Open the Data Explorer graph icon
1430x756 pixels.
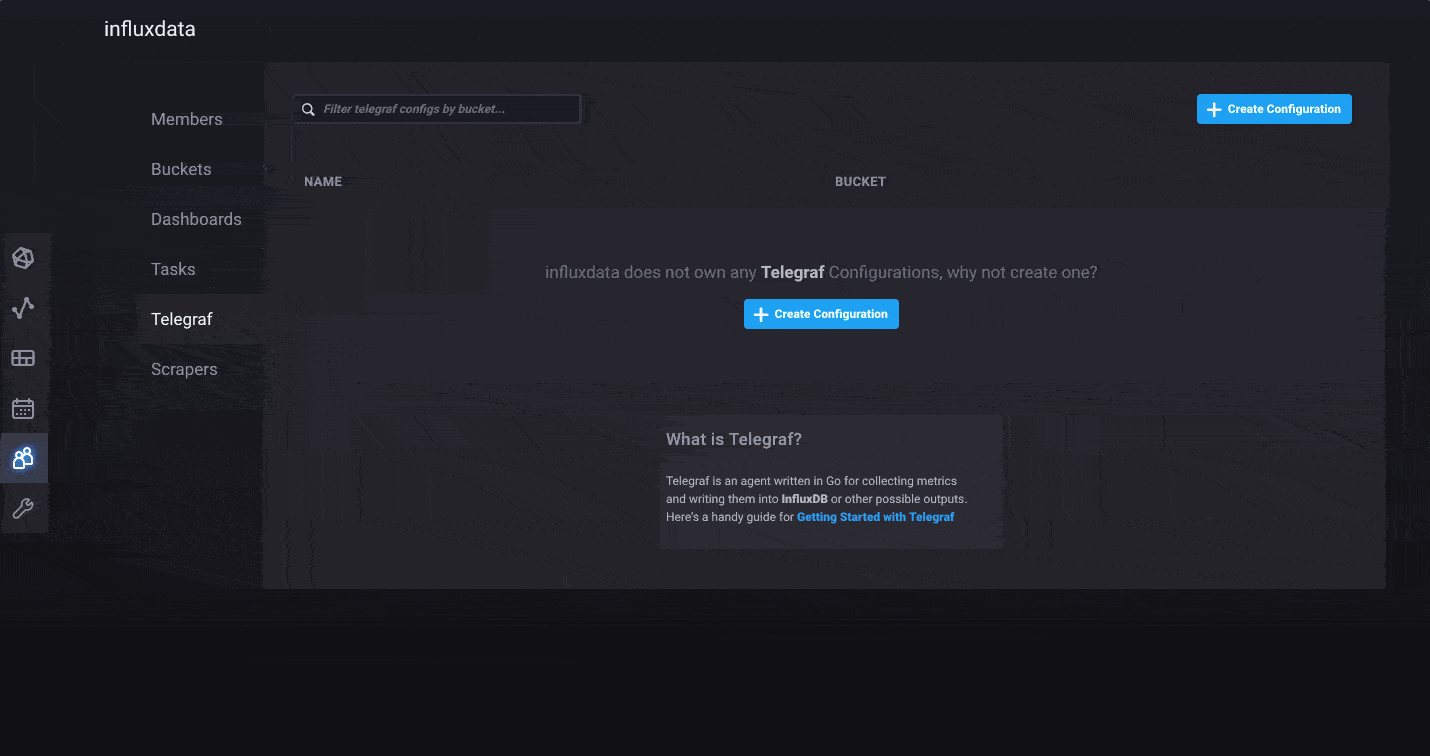click(23, 308)
